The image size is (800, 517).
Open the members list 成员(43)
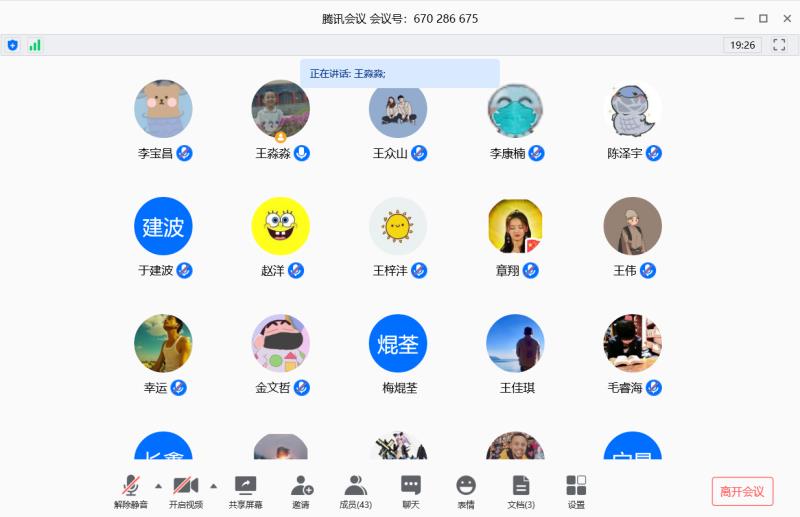click(x=356, y=491)
